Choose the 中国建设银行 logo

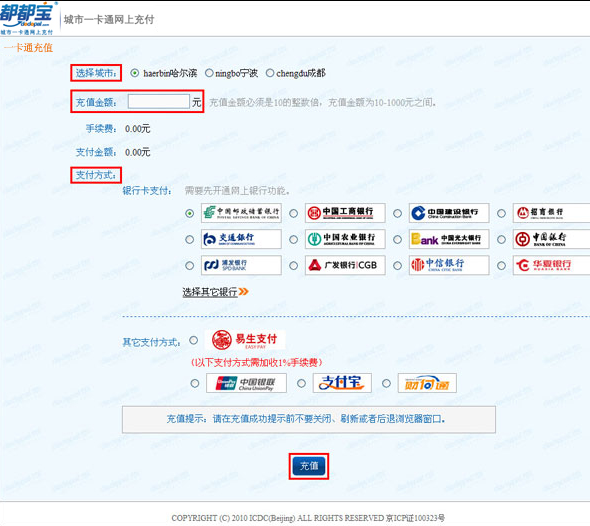449,213
